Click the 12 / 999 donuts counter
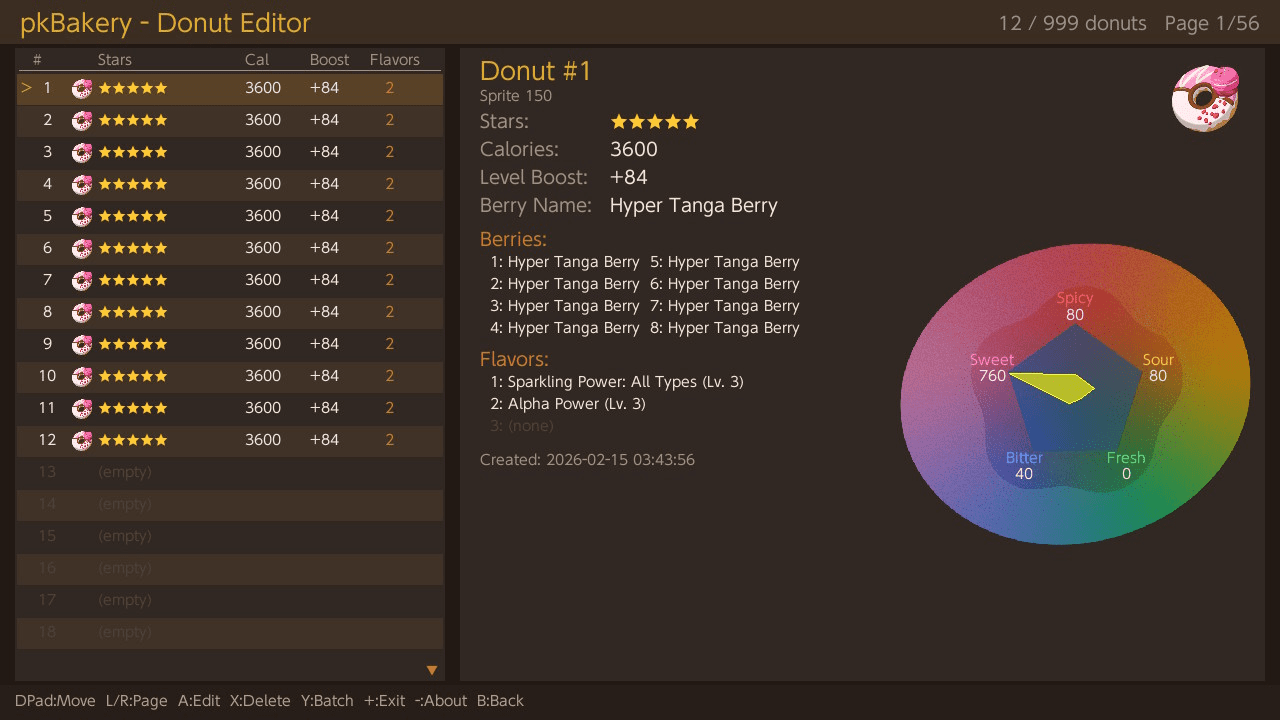This screenshot has height=720, width=1280. pos(1072,23)
